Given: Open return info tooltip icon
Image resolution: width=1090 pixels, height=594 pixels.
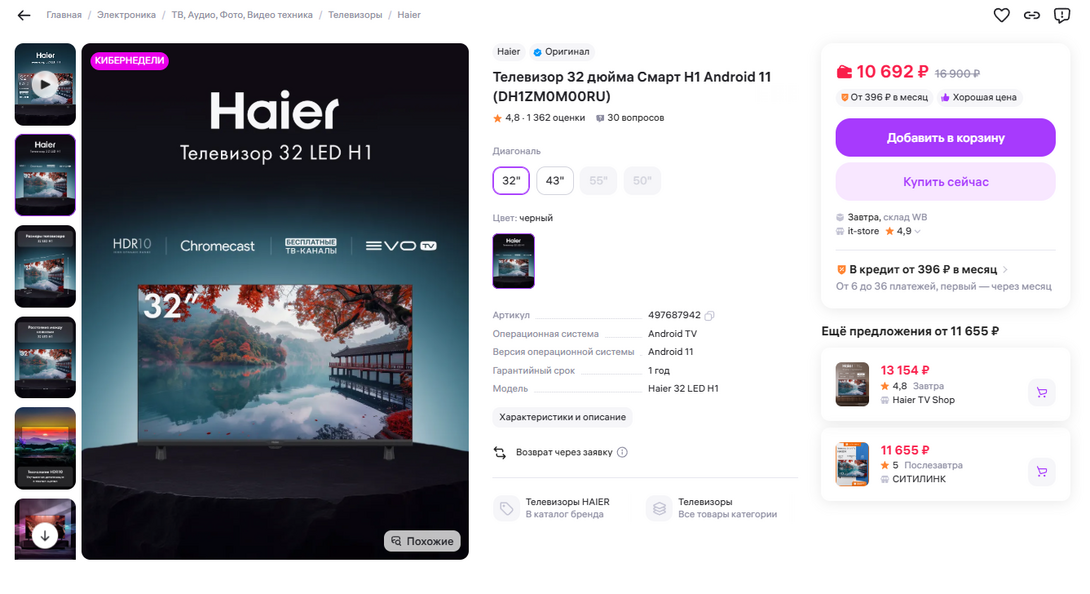Looking at the screenshot, I should point(622,452).
